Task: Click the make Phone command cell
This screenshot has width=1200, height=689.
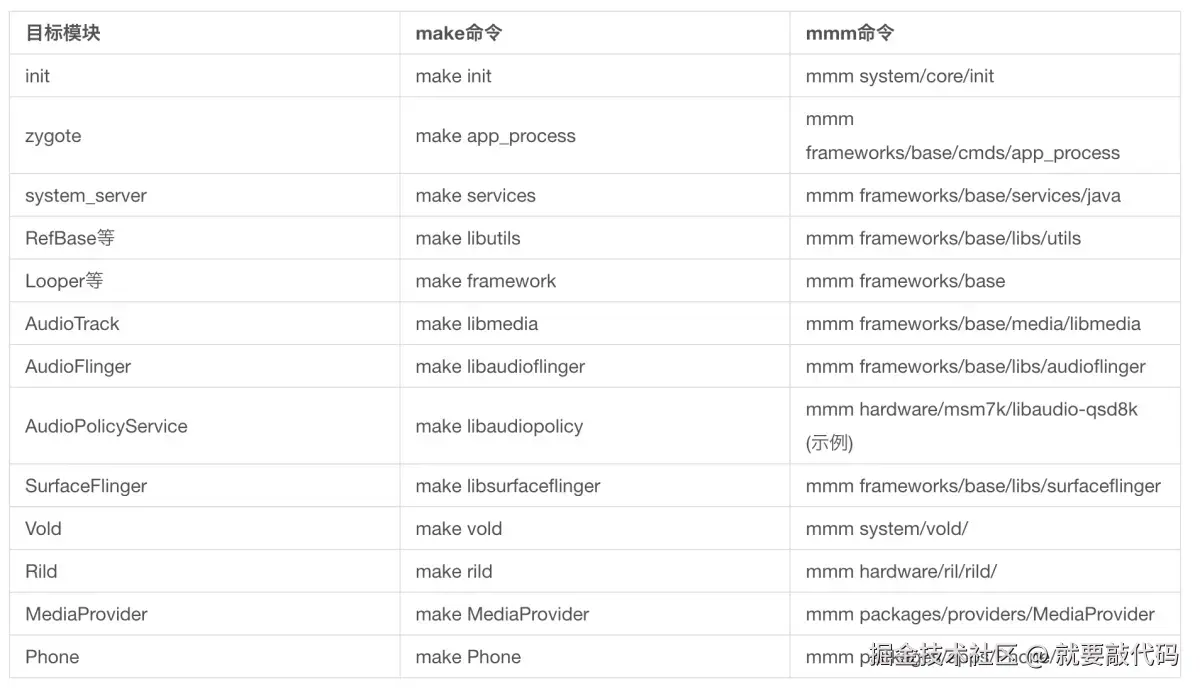Action: 468,657
